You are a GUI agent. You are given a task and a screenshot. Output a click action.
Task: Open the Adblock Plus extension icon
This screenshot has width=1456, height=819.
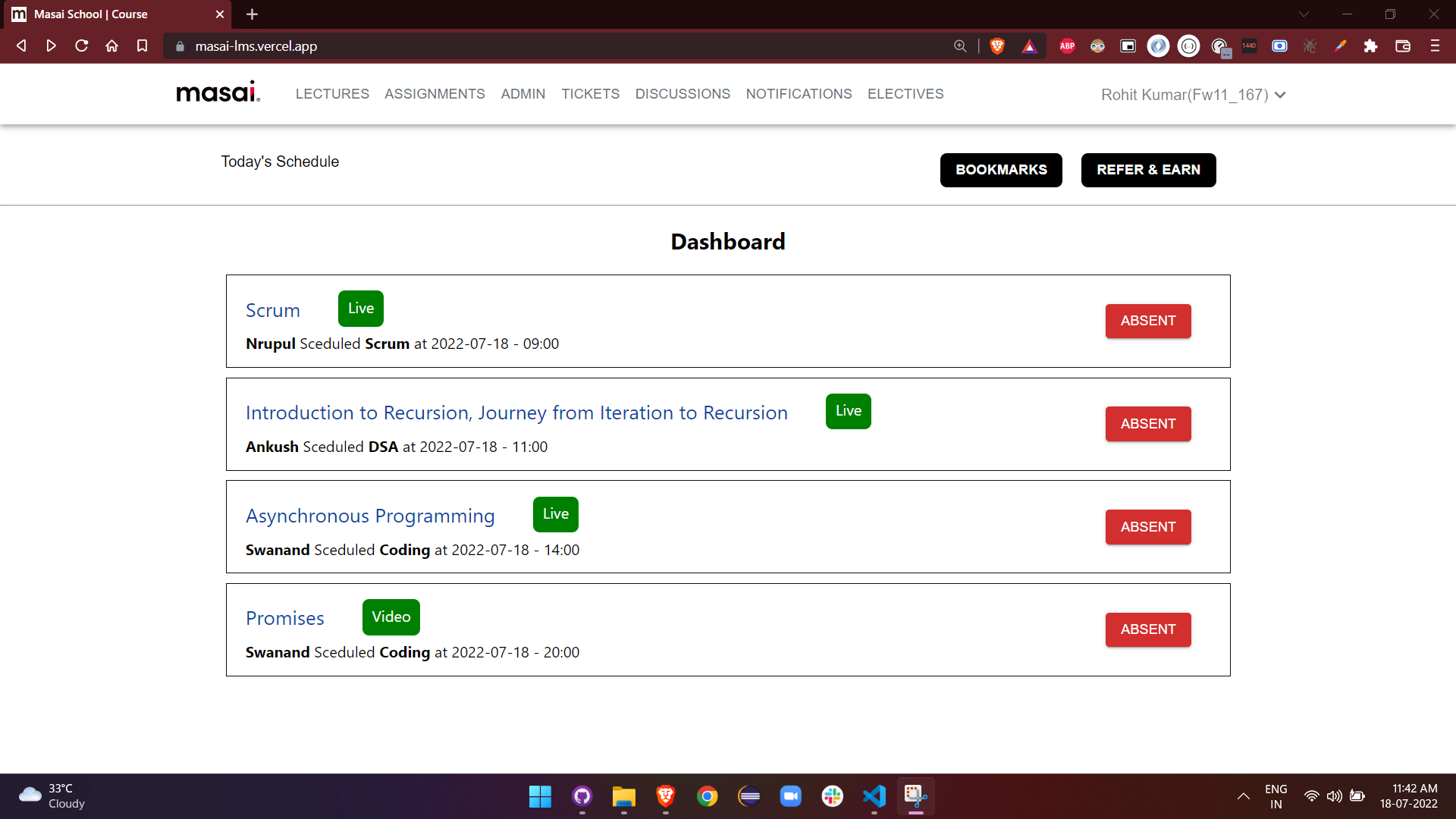click(x=1067, y=46)
